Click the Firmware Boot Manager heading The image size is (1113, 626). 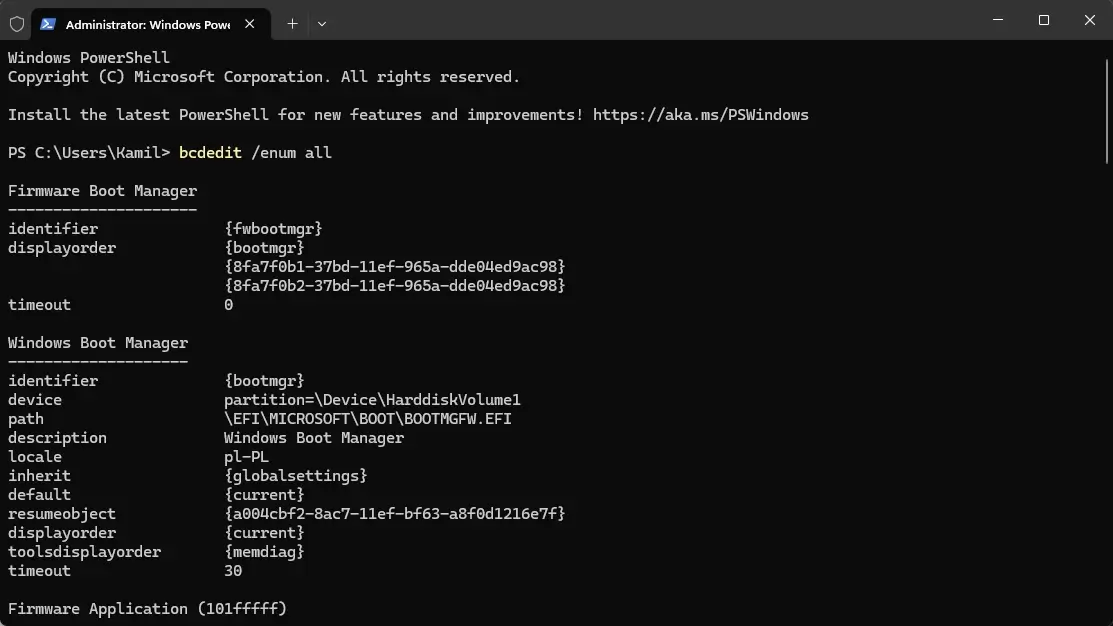(x=102, y=191)
